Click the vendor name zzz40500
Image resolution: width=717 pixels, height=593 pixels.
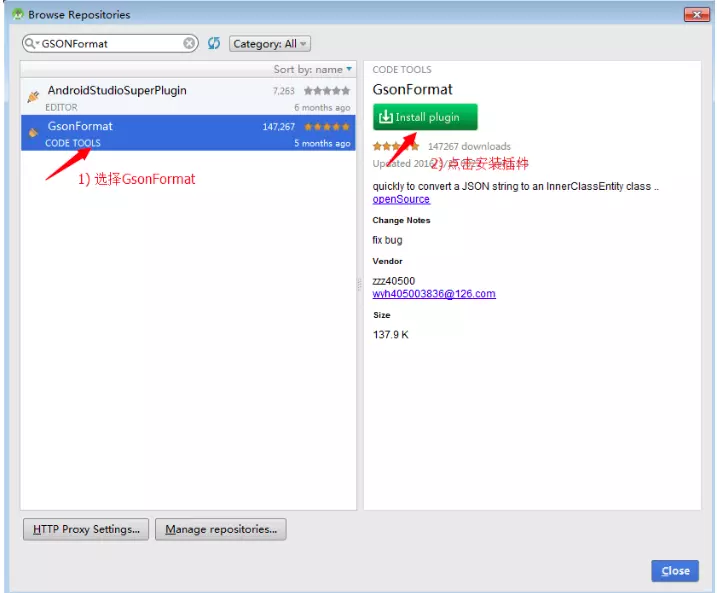(x=394, y=281)
